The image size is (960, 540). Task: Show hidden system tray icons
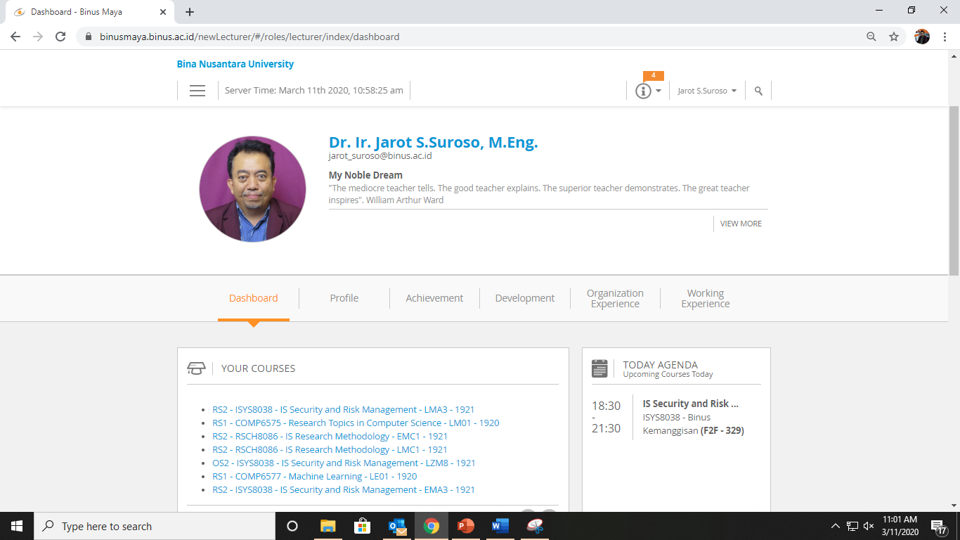(835, 526)
